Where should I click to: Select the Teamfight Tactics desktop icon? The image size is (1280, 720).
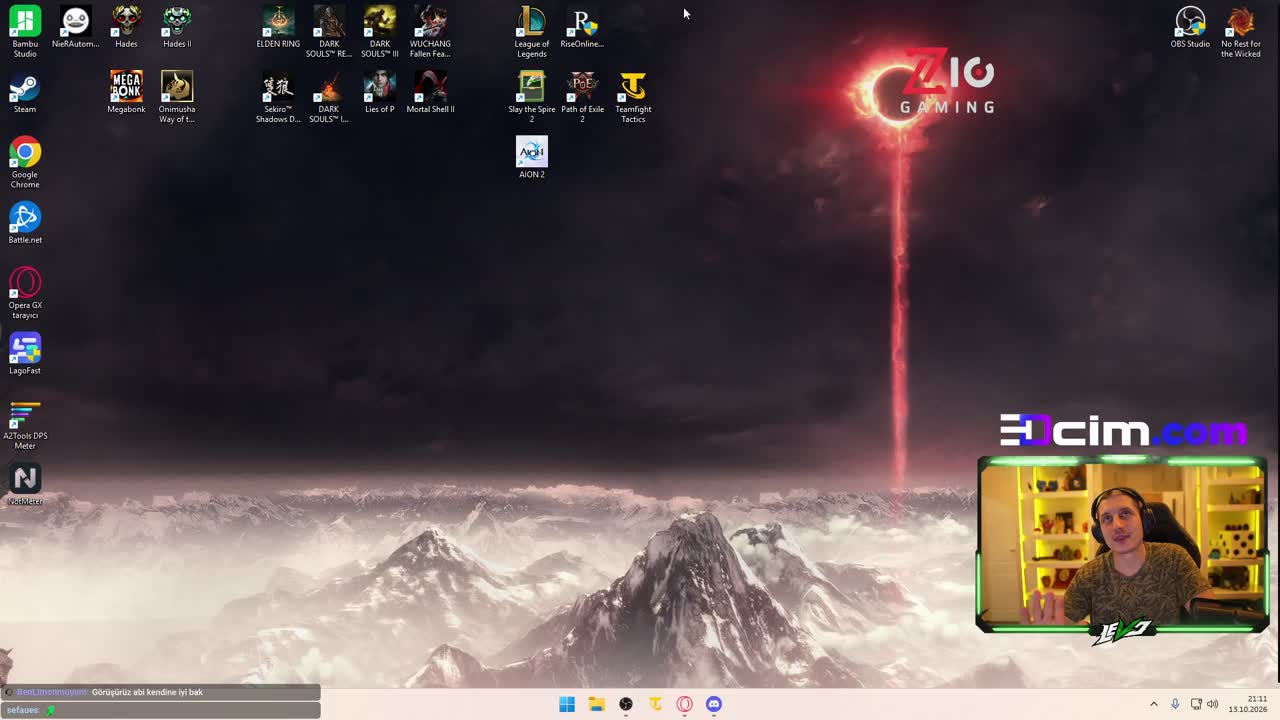click(633, 97)
